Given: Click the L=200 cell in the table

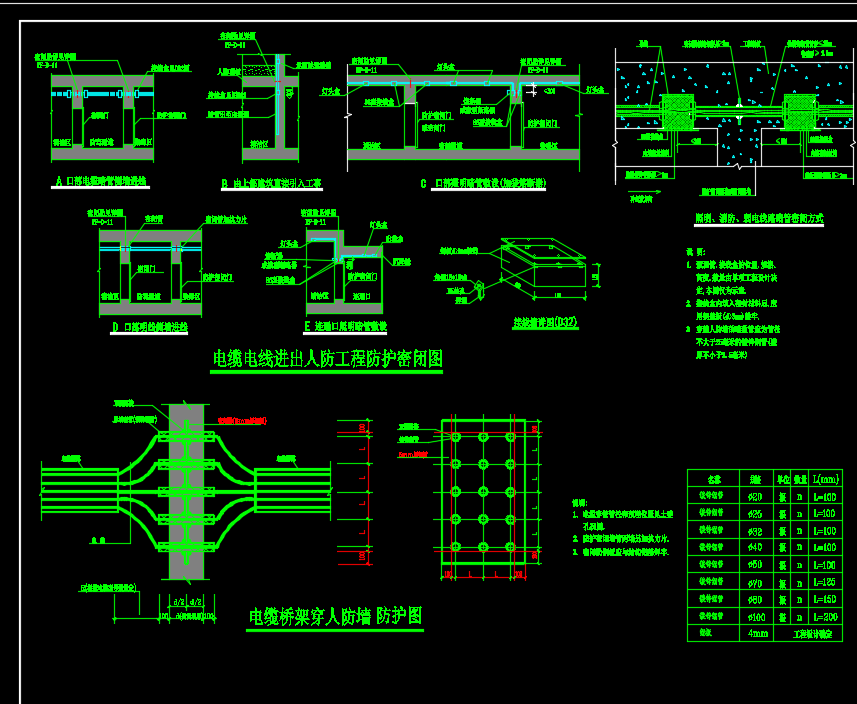Looking at the screenshot, I should (826, 615).
